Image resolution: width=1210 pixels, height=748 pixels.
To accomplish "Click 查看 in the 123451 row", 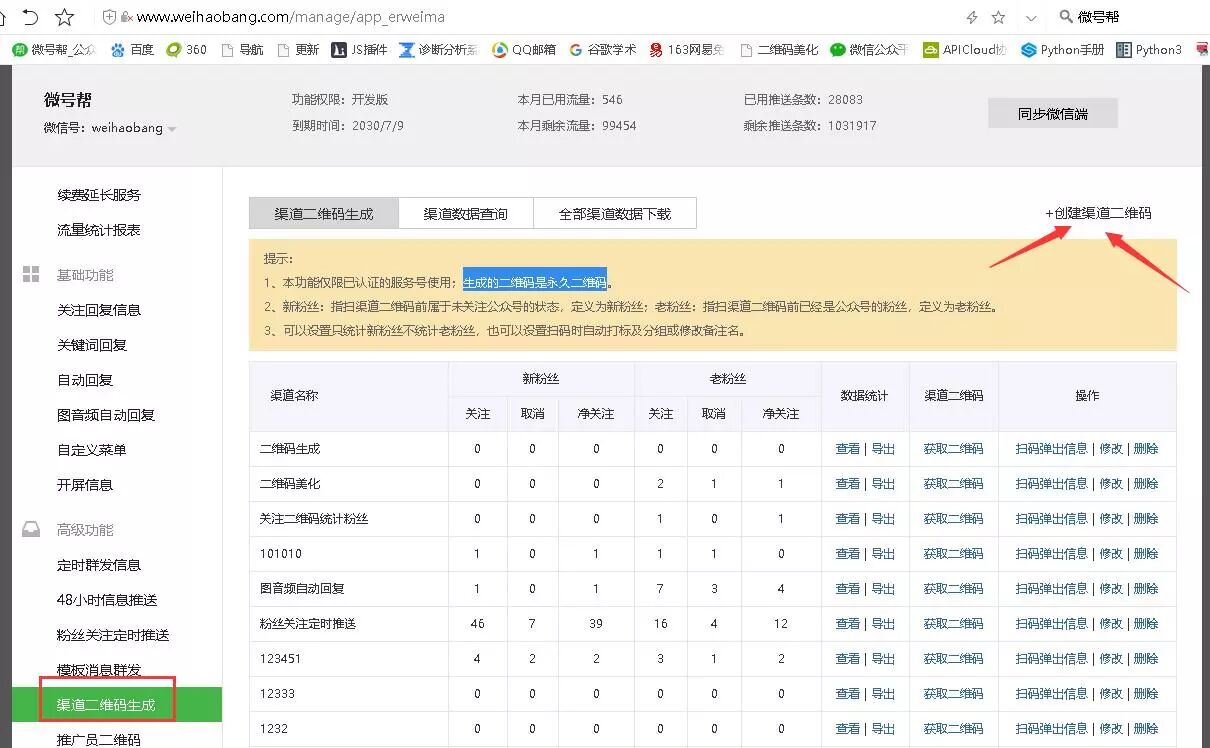I will 847,659.
